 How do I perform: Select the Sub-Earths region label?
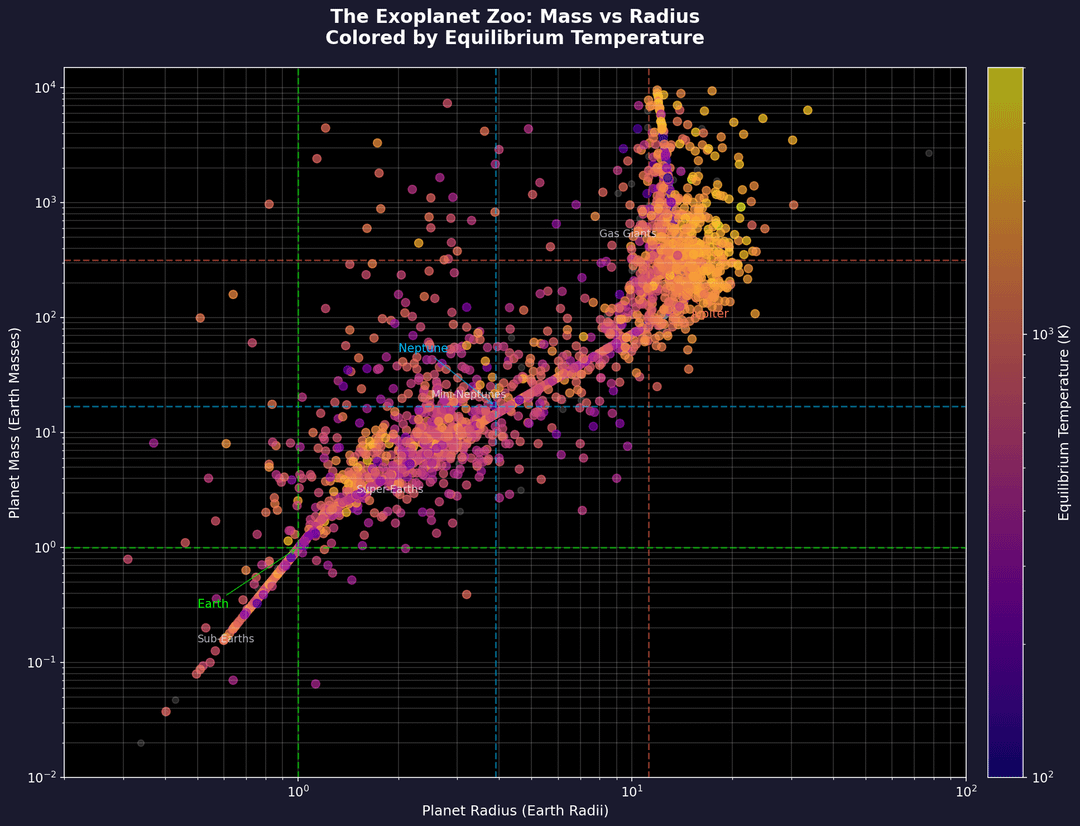point(225,638)
